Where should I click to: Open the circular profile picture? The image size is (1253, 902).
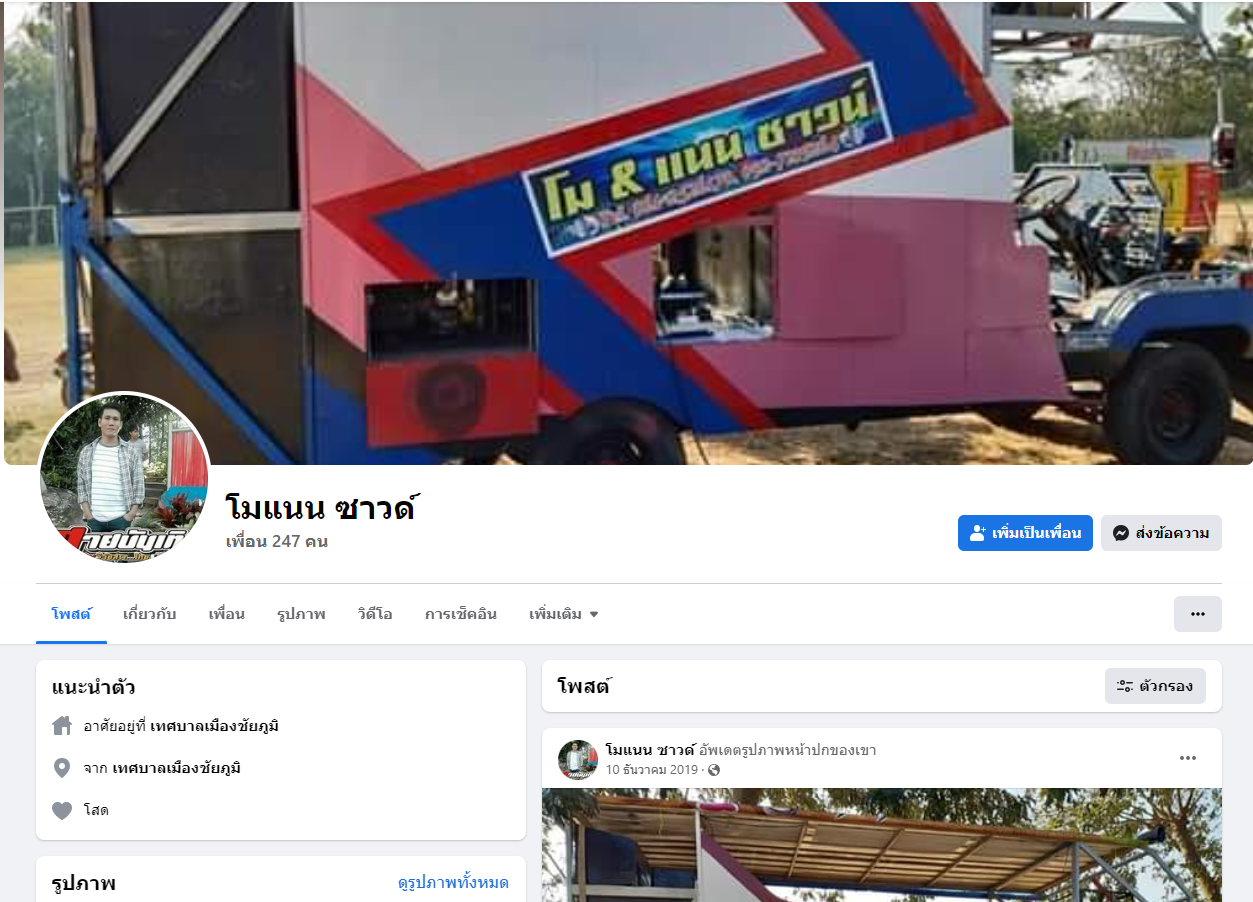click(x=125, y=479)
